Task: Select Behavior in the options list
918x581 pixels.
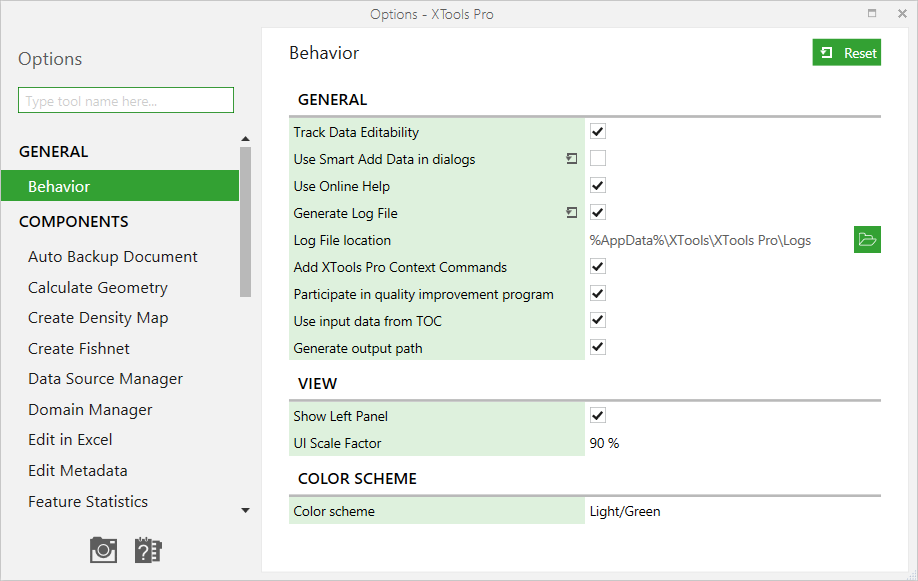Action: (x=120, y=186)
